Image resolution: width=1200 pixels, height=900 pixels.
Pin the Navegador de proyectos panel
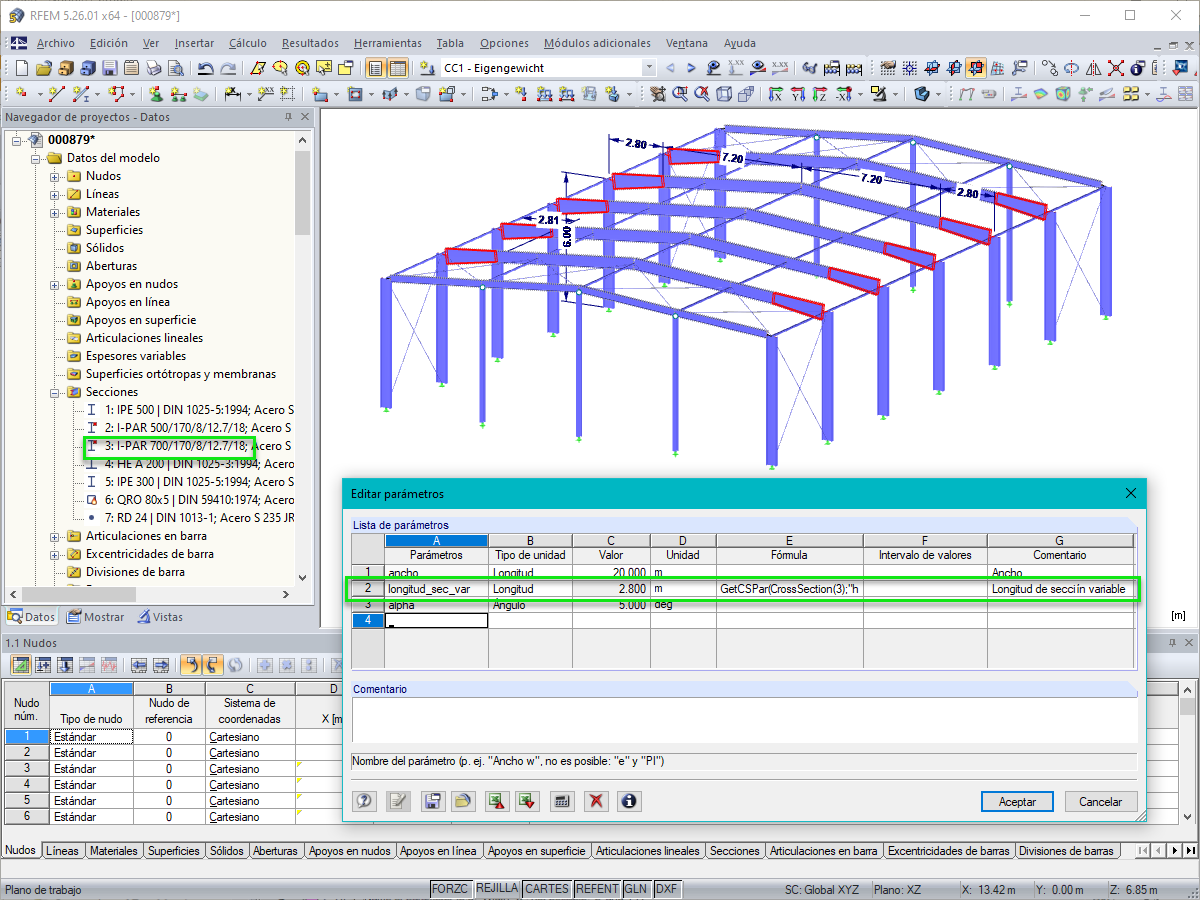coord(288,117)
